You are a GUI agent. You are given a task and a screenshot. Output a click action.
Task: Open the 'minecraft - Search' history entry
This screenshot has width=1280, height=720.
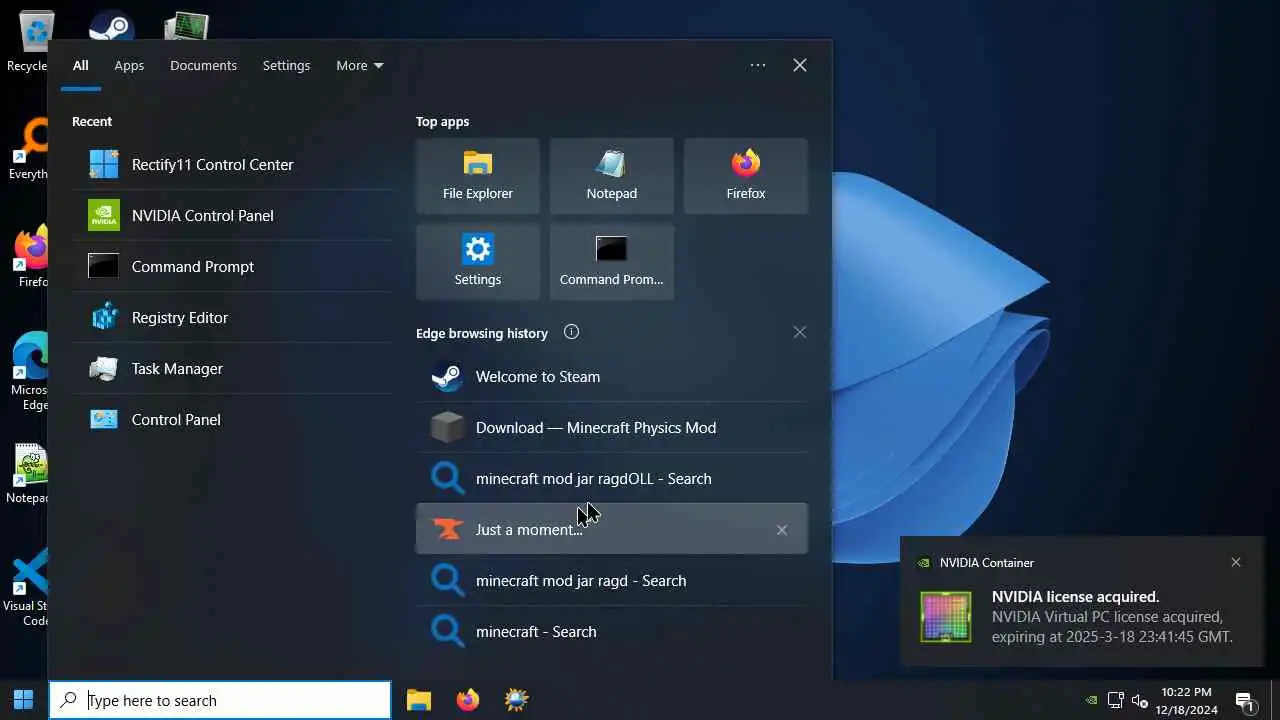(612, 631)
